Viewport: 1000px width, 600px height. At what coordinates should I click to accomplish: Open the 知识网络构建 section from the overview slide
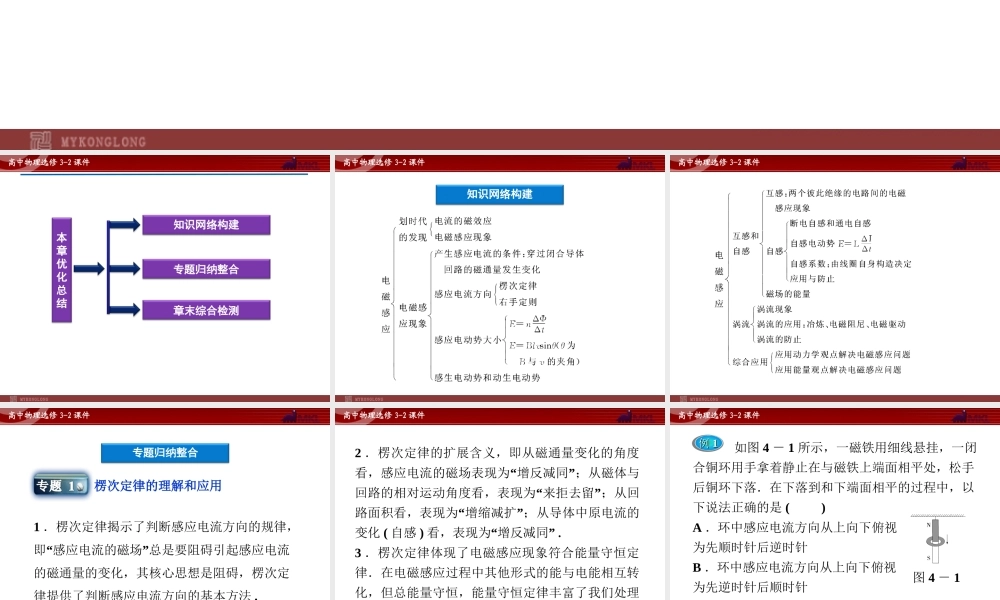point(205,225)
